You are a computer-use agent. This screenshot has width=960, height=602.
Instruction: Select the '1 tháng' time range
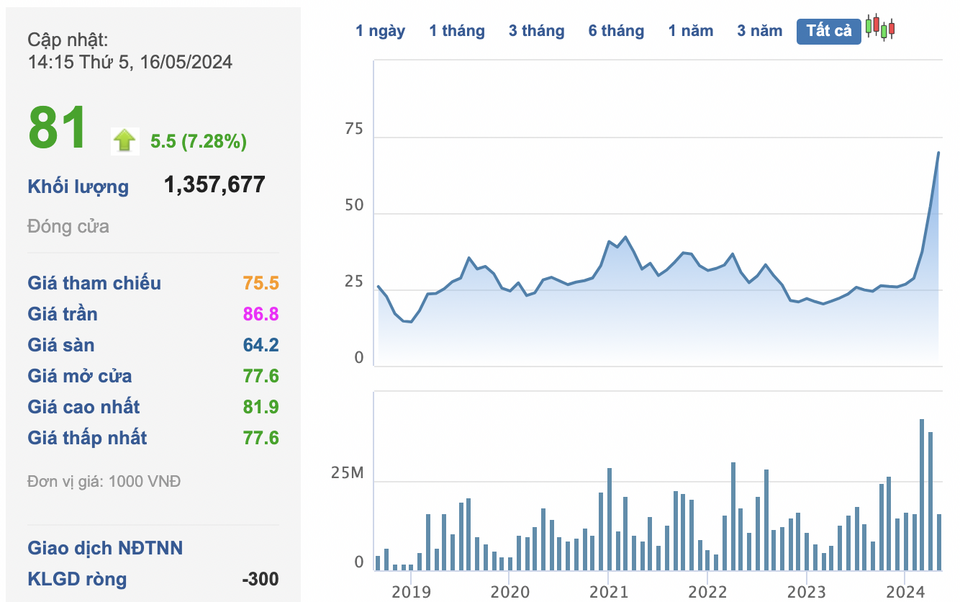point(457,31)
